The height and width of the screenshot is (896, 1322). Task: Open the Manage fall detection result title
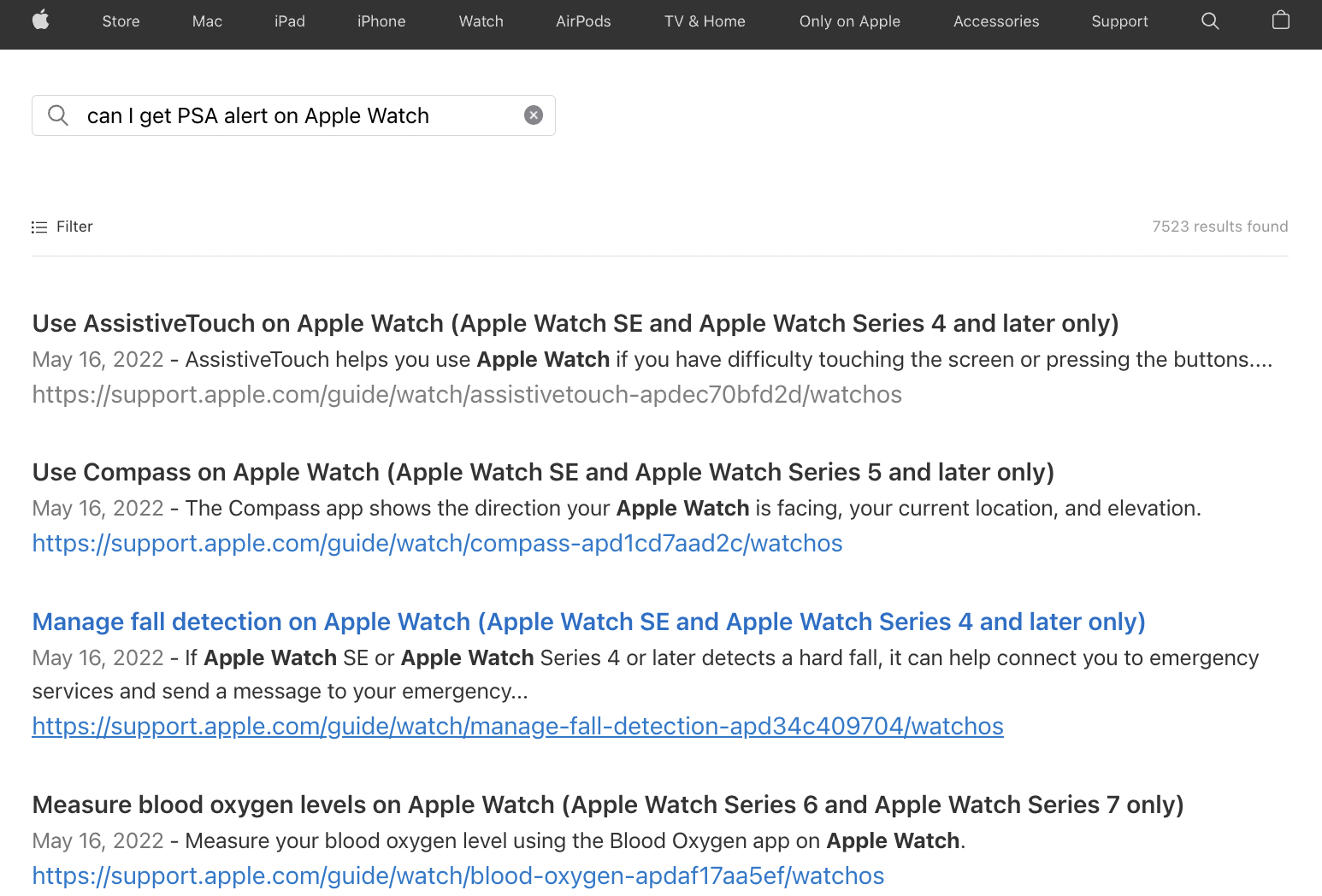point(588,622)
